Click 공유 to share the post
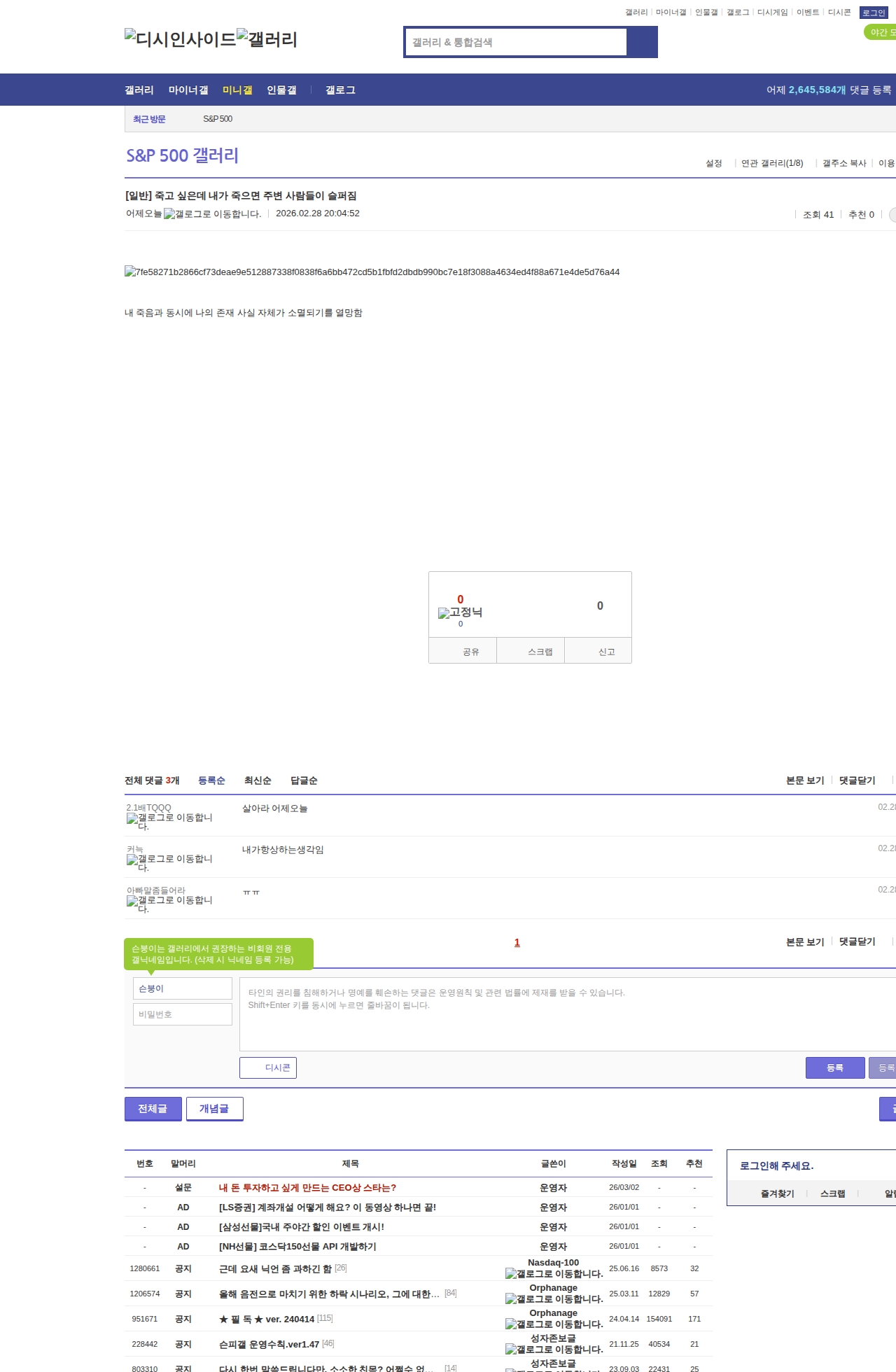The image size is (896, 1372). point(463,651)
